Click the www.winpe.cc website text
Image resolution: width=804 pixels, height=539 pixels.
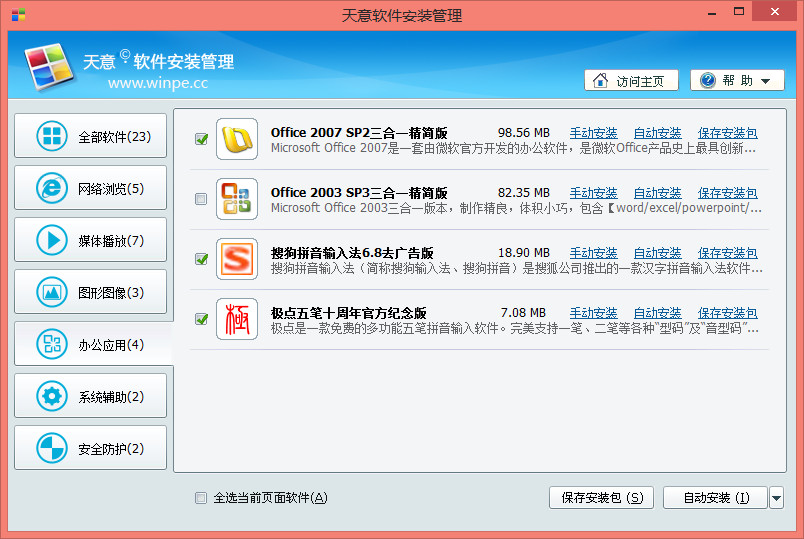158,83
